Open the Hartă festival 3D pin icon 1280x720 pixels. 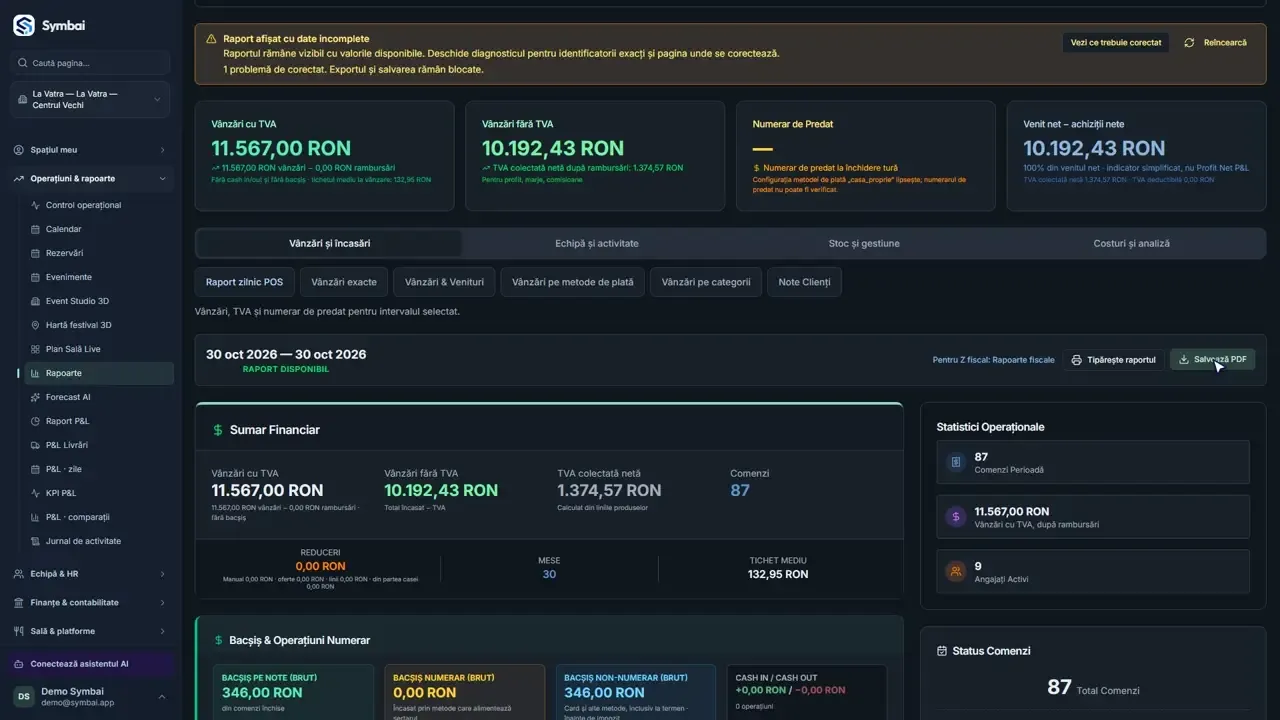click(x=36, y=325)
